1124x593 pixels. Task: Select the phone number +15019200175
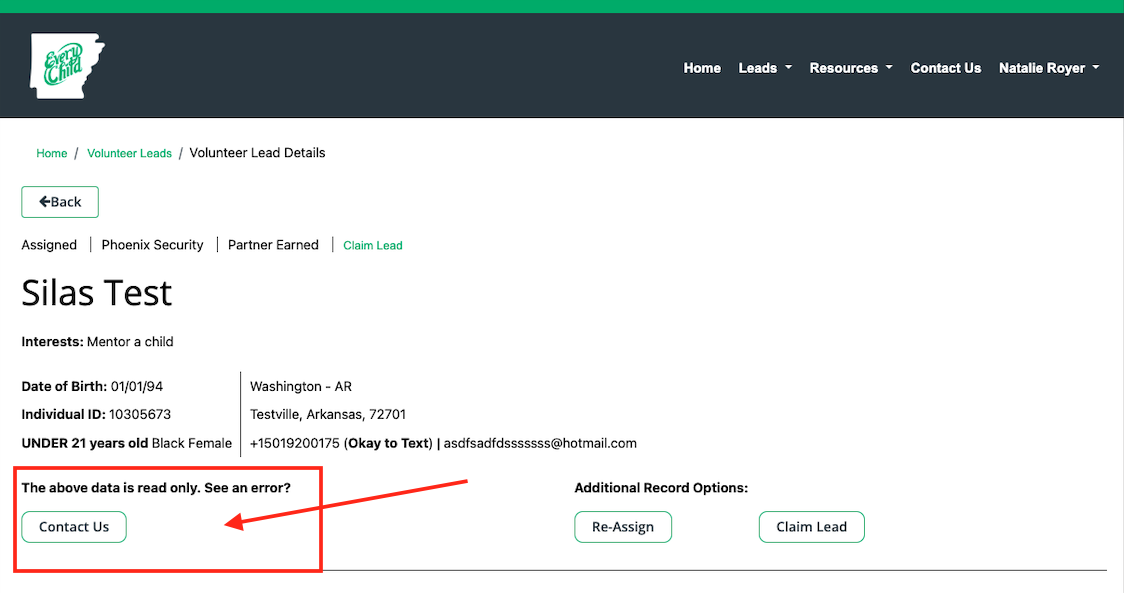pyautogui.click(x=295, y=443)
